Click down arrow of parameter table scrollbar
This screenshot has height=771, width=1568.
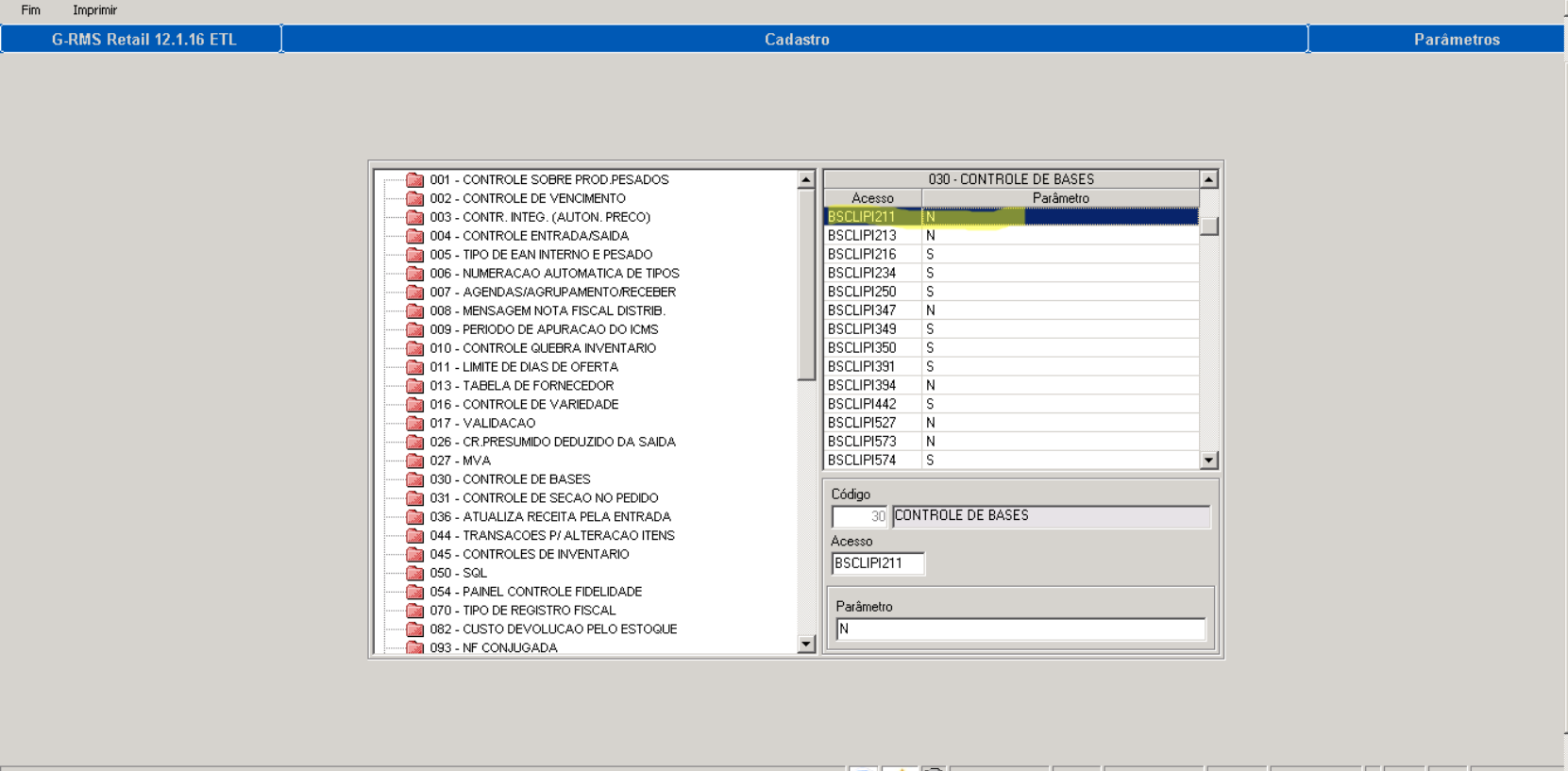[x=1208, y=461]
